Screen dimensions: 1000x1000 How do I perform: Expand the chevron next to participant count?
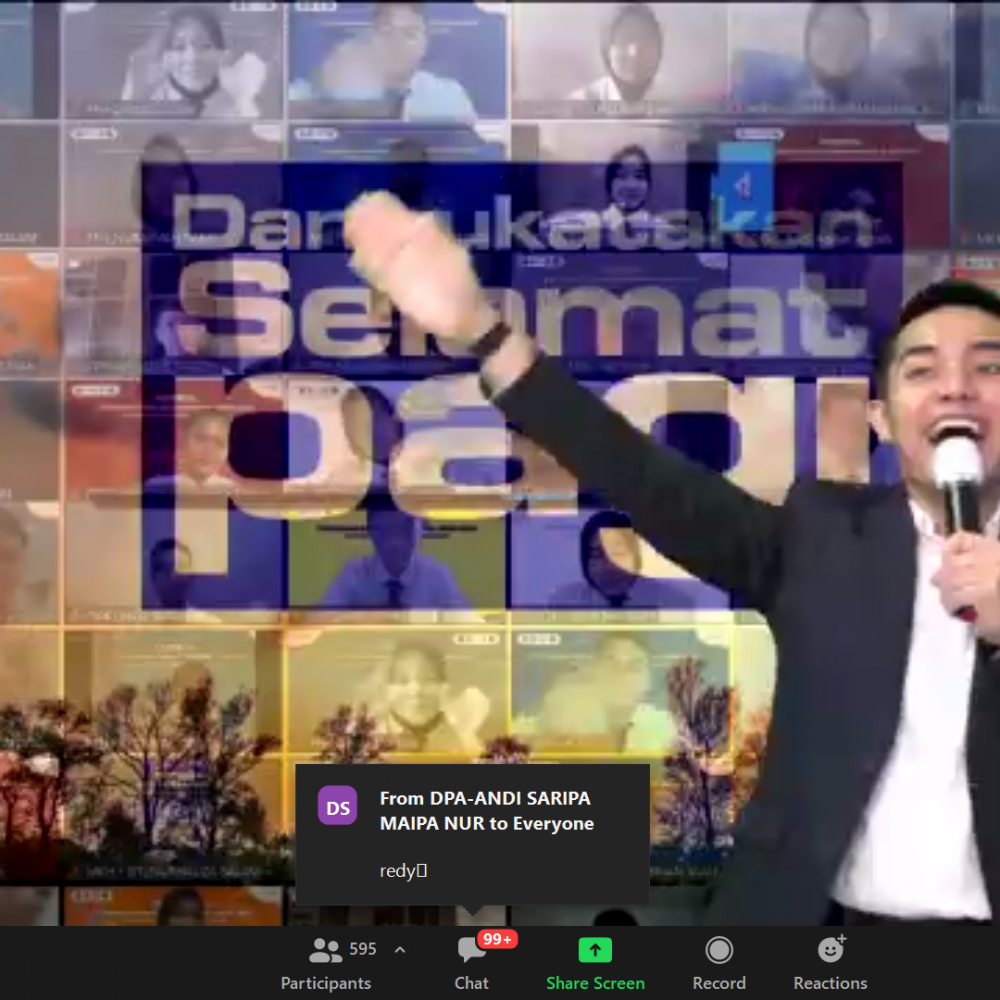pos(400,949)
